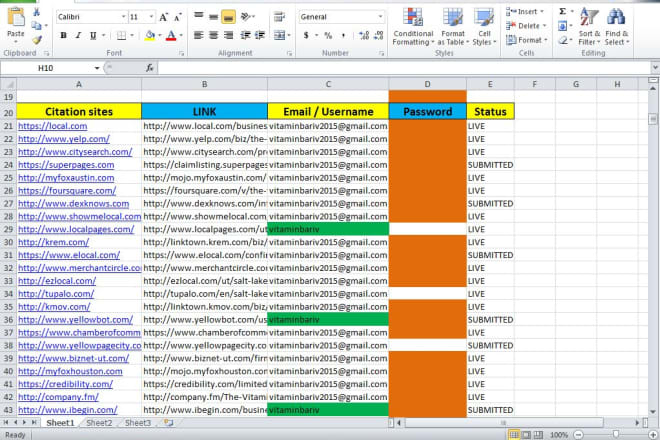The height and width of the screenshot is (440, 660).
Task: Switch to Sheet2 tab
Action: 99,423
